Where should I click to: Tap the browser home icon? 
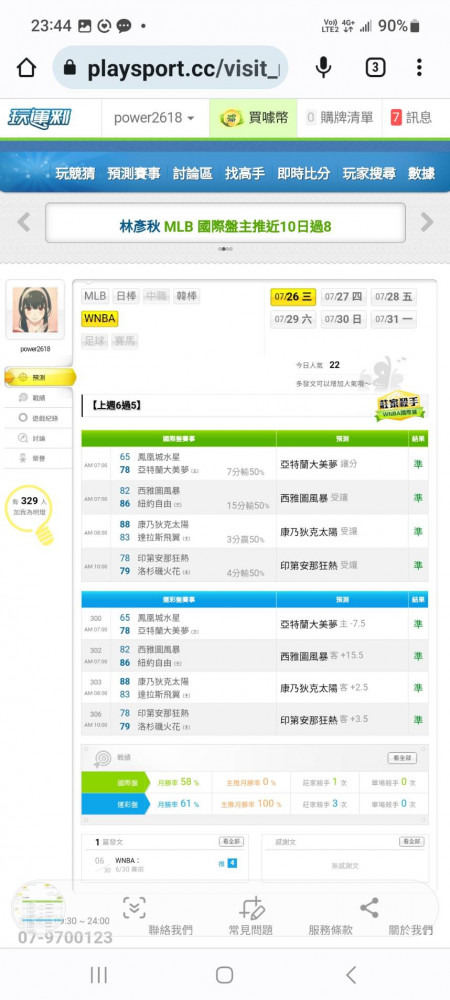[x=26, y=68]
